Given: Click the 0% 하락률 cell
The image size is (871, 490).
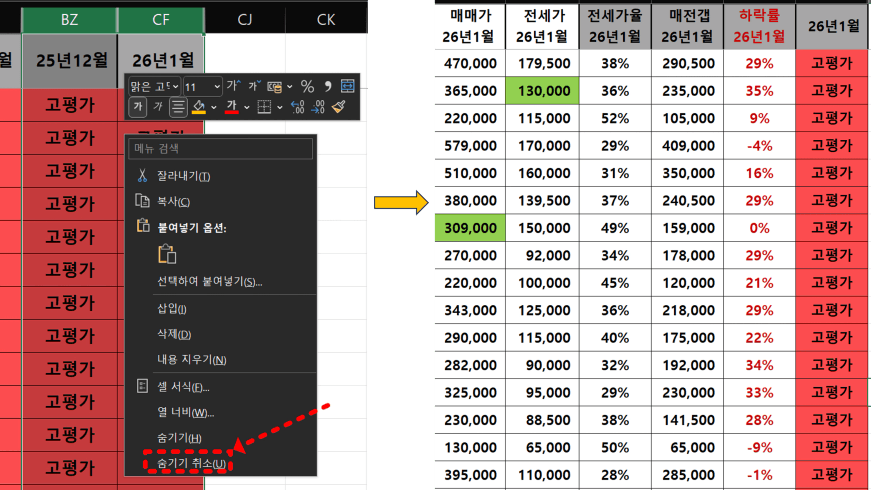Looking at the screenshot, I should 759,228.
